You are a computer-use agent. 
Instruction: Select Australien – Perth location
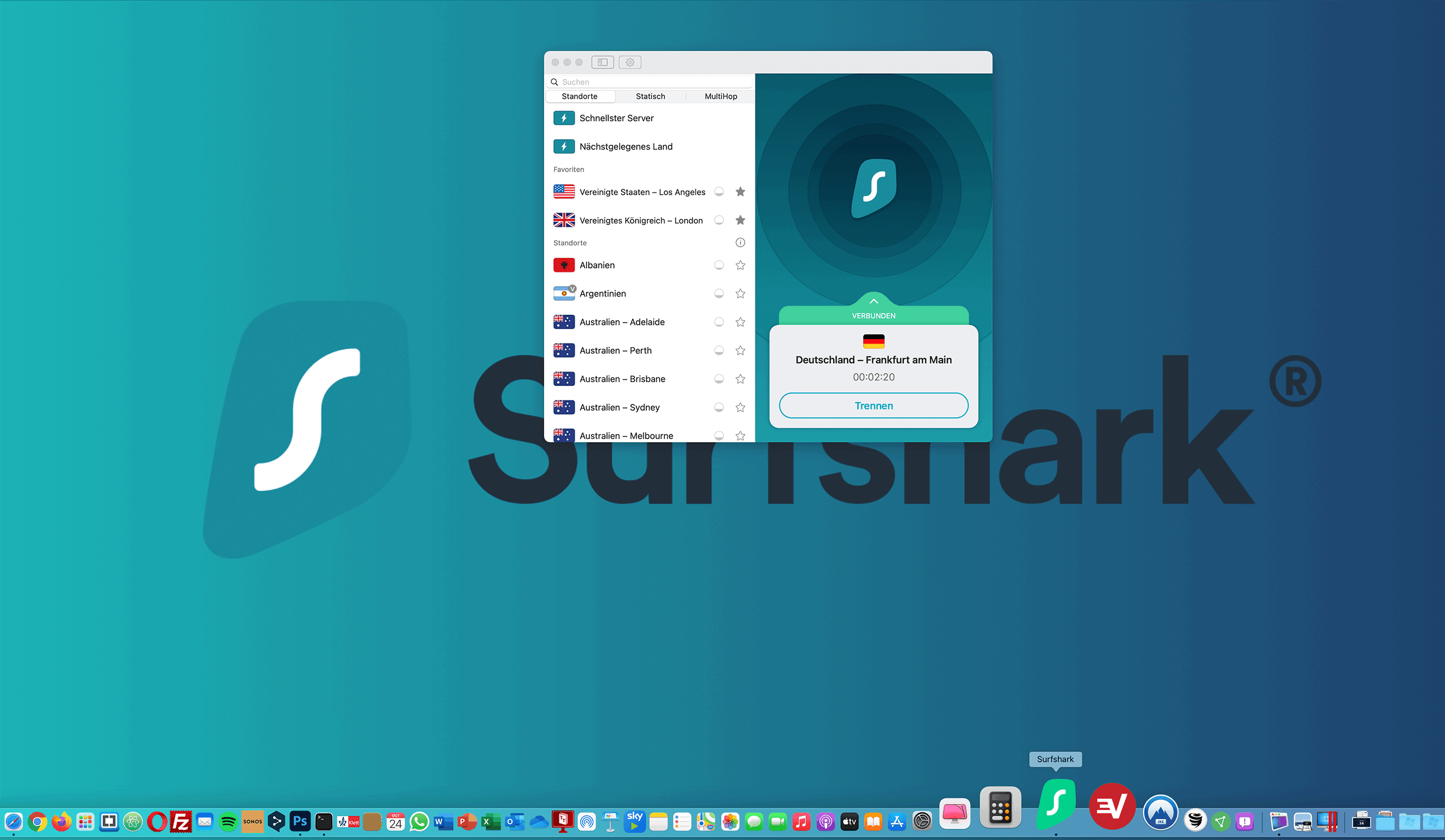(649, 350)
